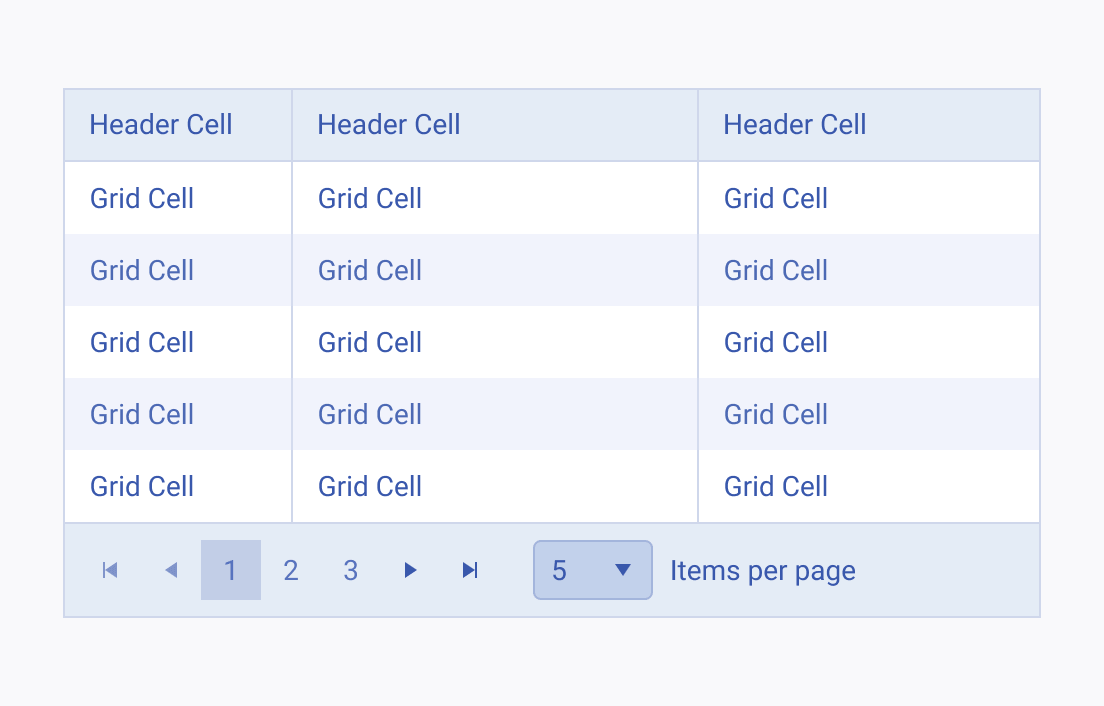Select page 3 in the pager
Viewport: 1104px width, 706px height.
(351, 570)
